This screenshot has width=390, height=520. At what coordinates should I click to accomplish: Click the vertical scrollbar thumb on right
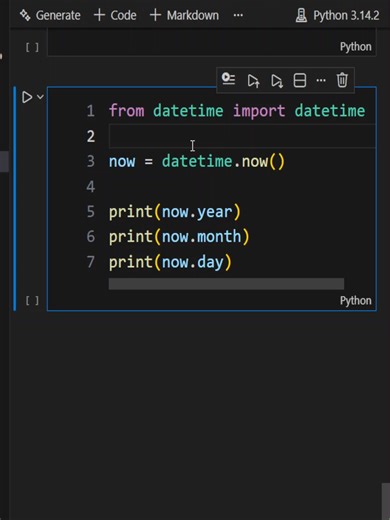[x=386, y=501]
